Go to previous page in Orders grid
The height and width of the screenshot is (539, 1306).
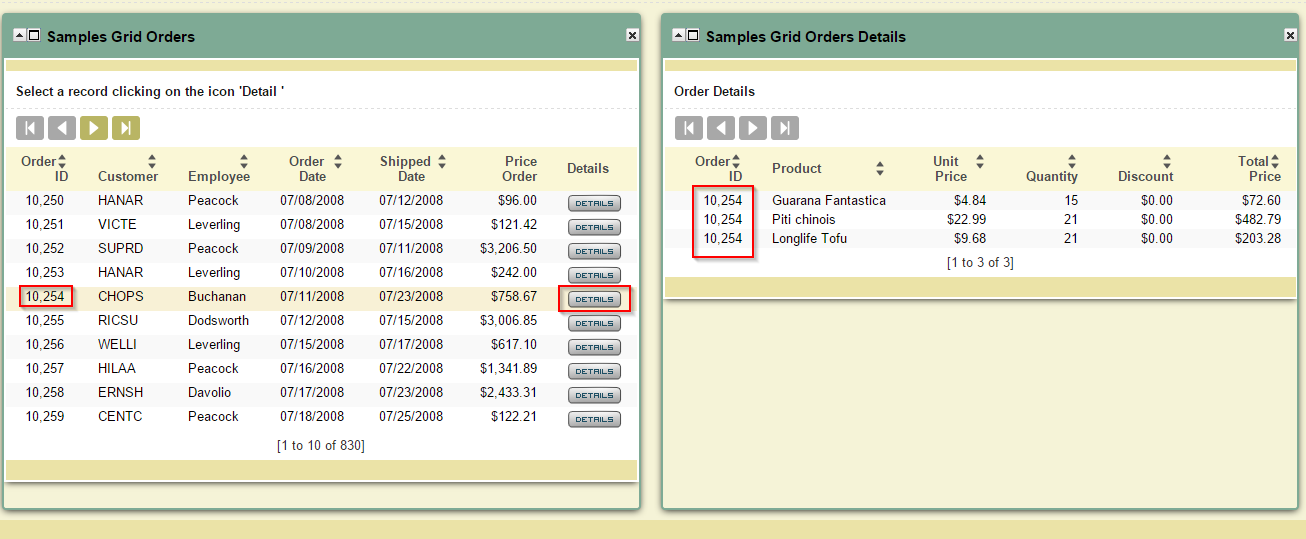tap(62, 128)
